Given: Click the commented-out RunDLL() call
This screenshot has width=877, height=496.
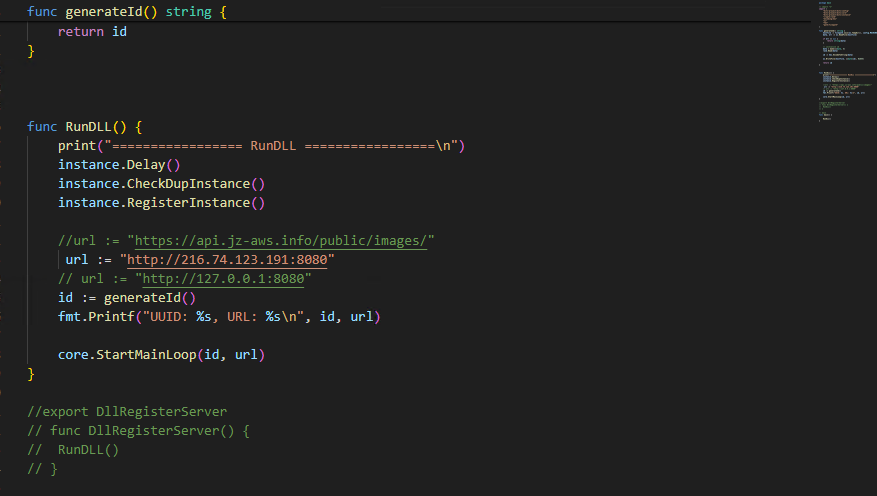Looking at the screenshot, I should (x=88, y=449).
